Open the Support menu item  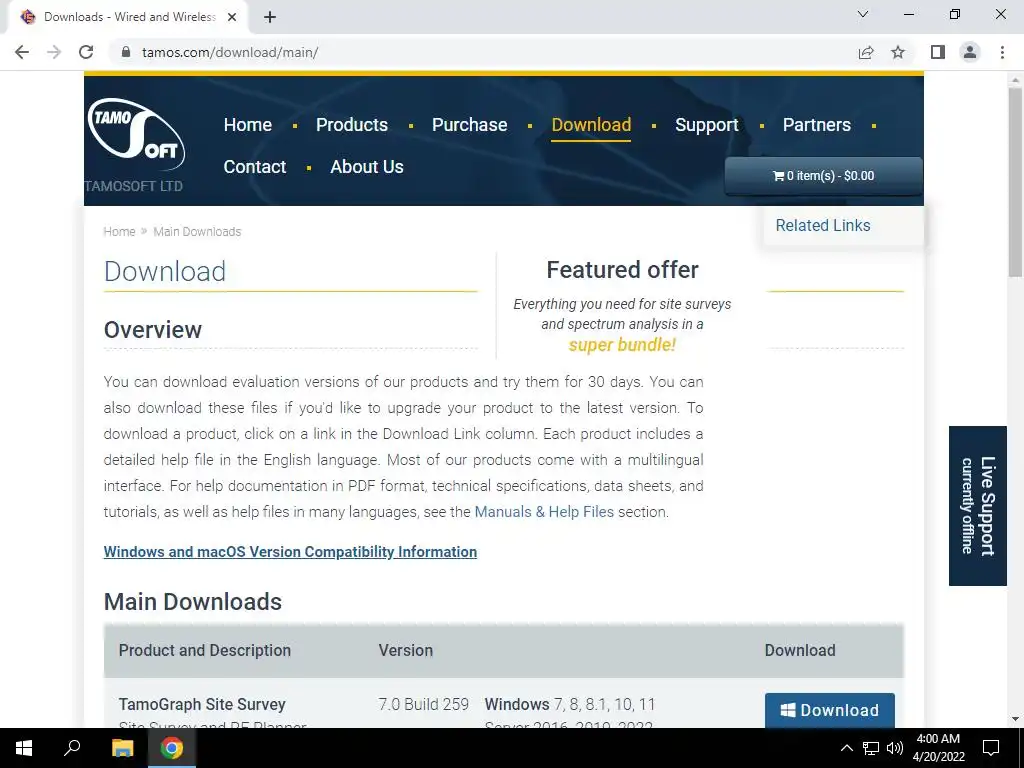(x=707, y=125)
